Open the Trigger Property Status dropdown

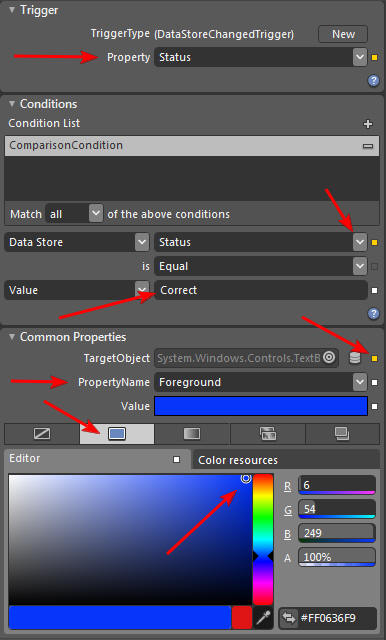(359, 57)
